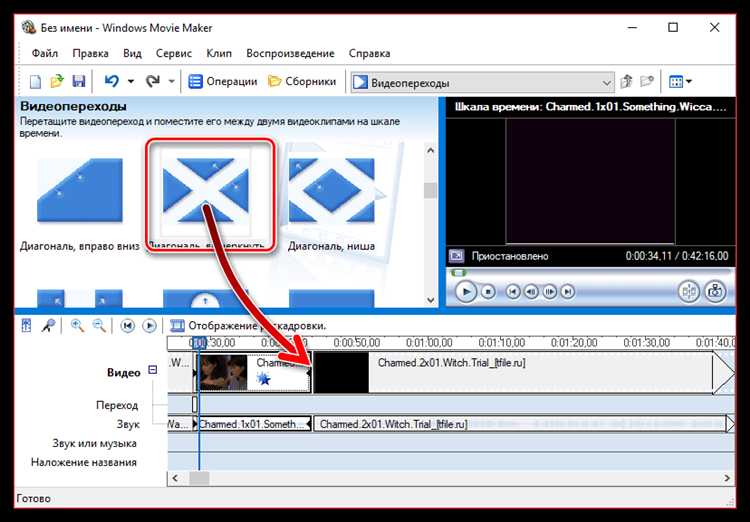The image size is (750, 522).
Task: Click the New project icon
Action: point(35,82)
